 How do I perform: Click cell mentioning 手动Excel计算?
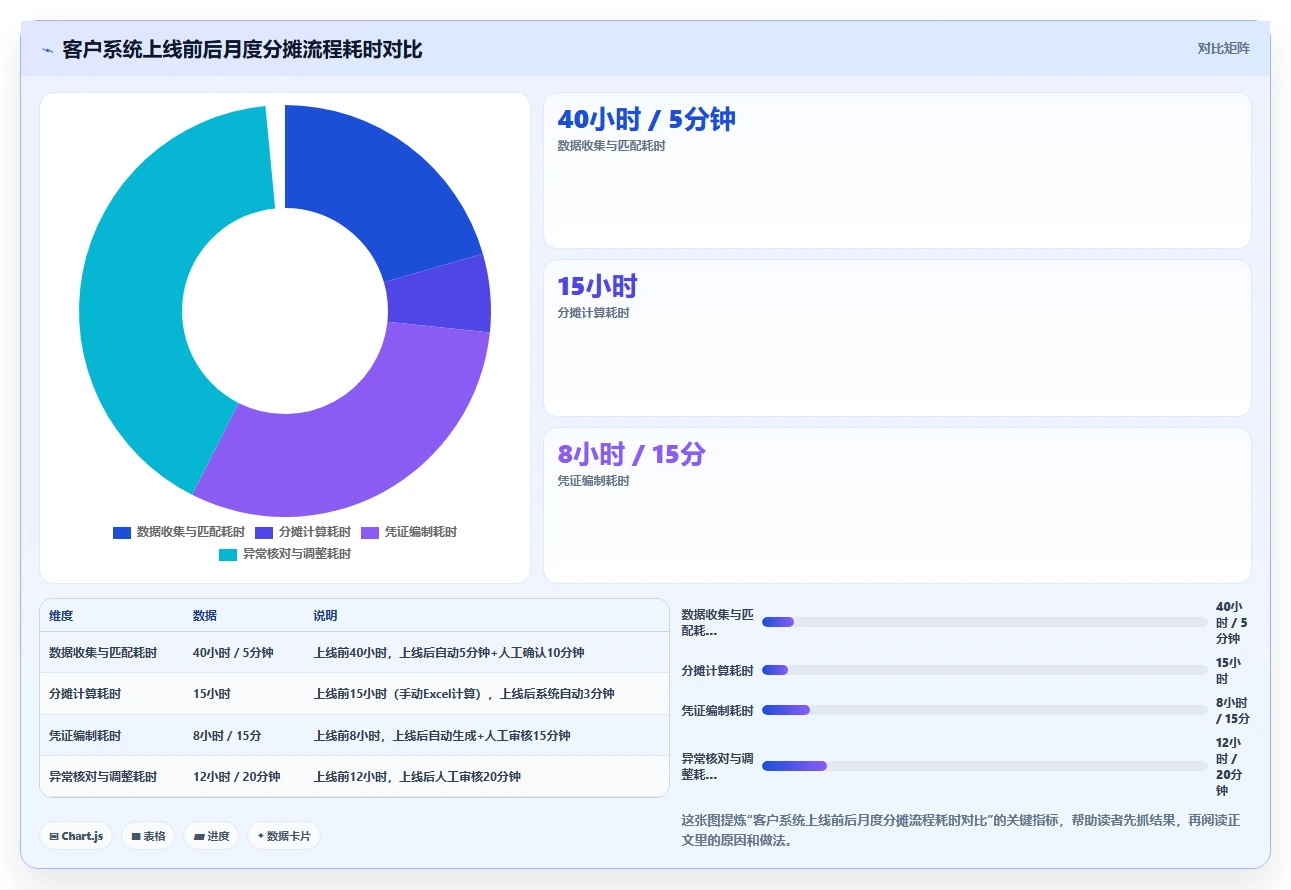pos(464,694)
